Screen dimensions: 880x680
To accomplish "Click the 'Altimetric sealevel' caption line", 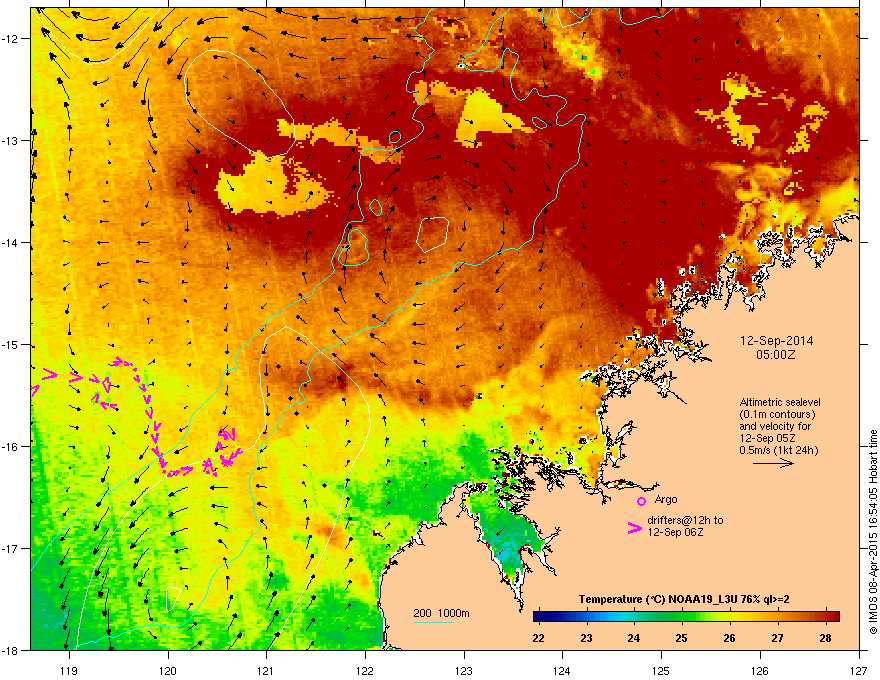I will coord(780,402).
